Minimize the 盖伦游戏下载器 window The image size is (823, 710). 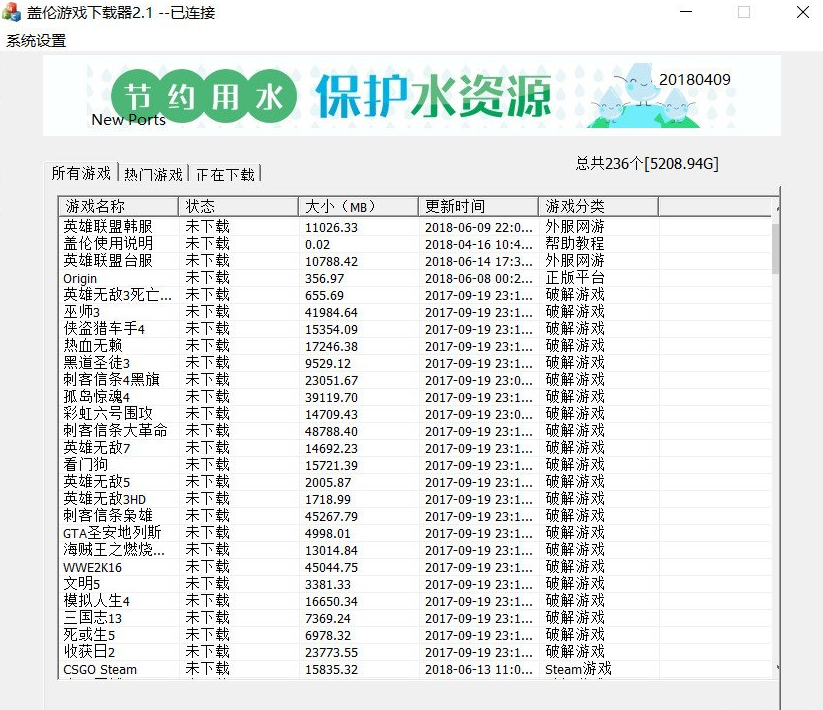[686, 12]
